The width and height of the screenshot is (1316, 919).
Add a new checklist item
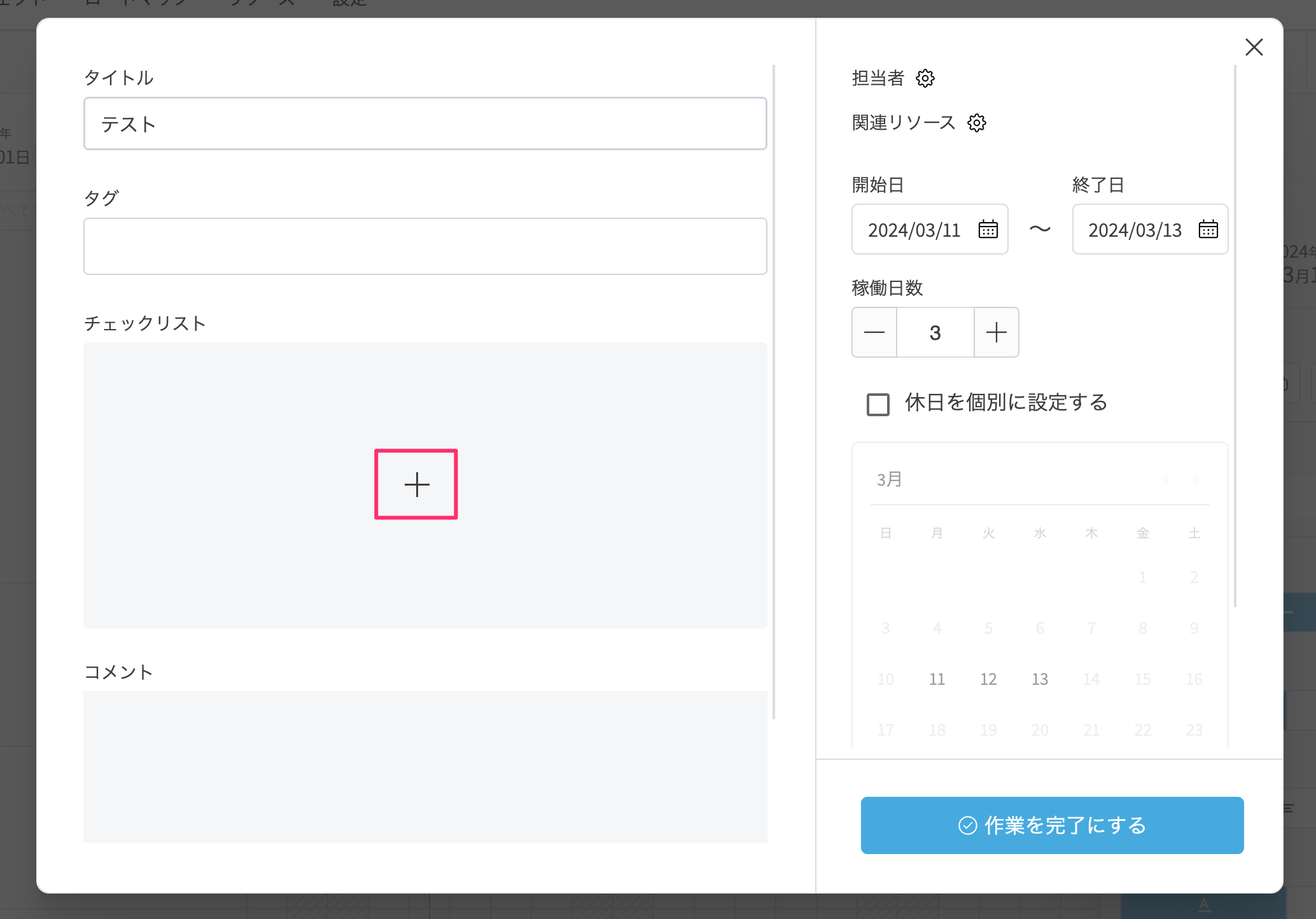(x=416, y=484)
